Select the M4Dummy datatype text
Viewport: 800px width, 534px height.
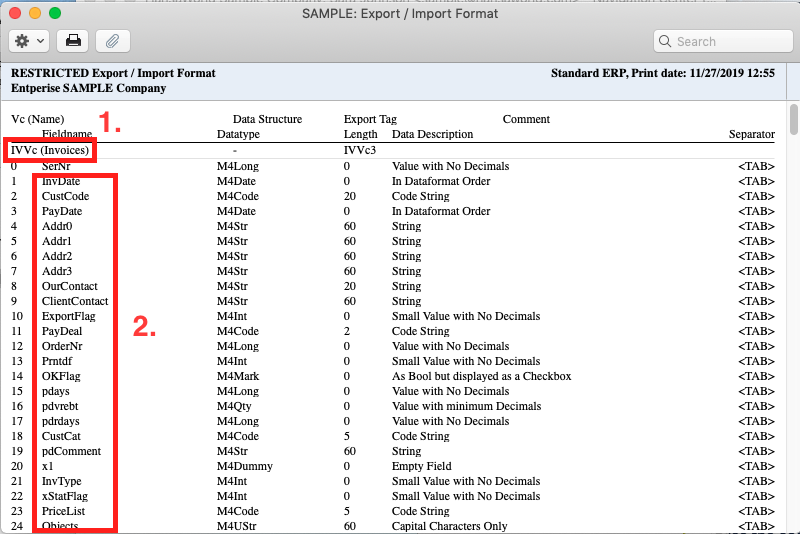pyautogui.click(x=243, y=466)
